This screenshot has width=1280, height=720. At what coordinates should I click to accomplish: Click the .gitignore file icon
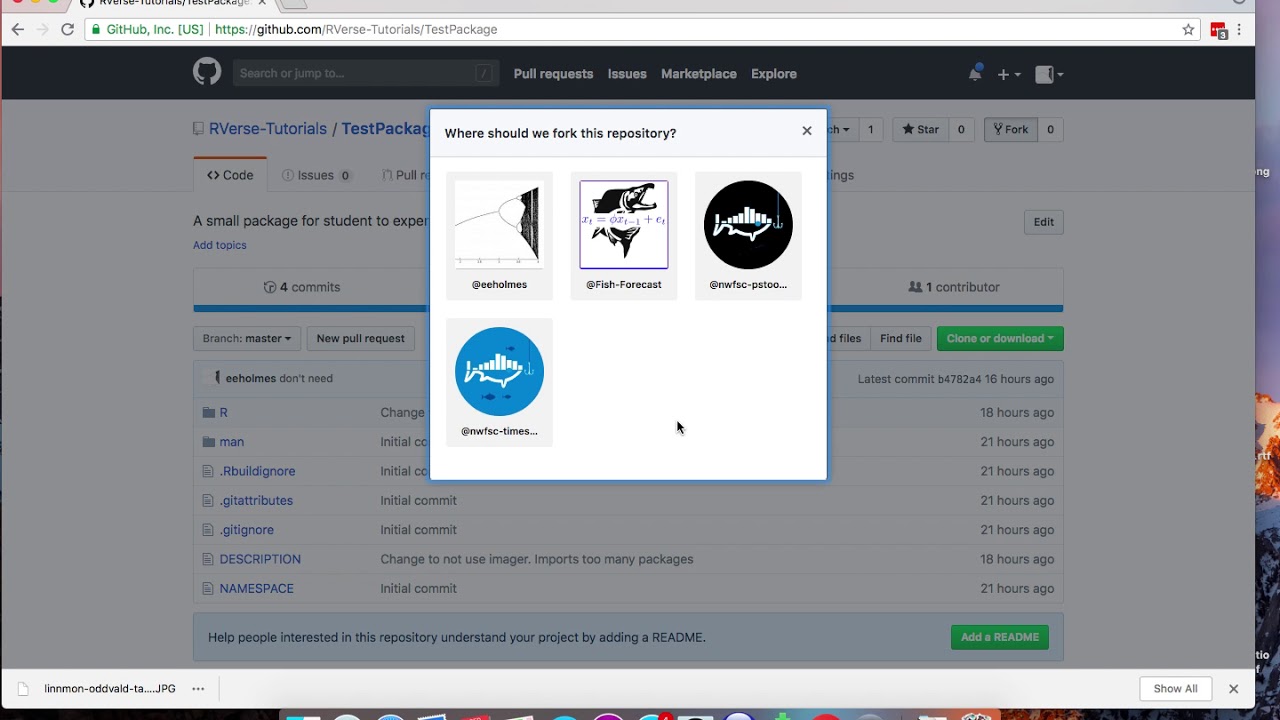click(208, 530)
